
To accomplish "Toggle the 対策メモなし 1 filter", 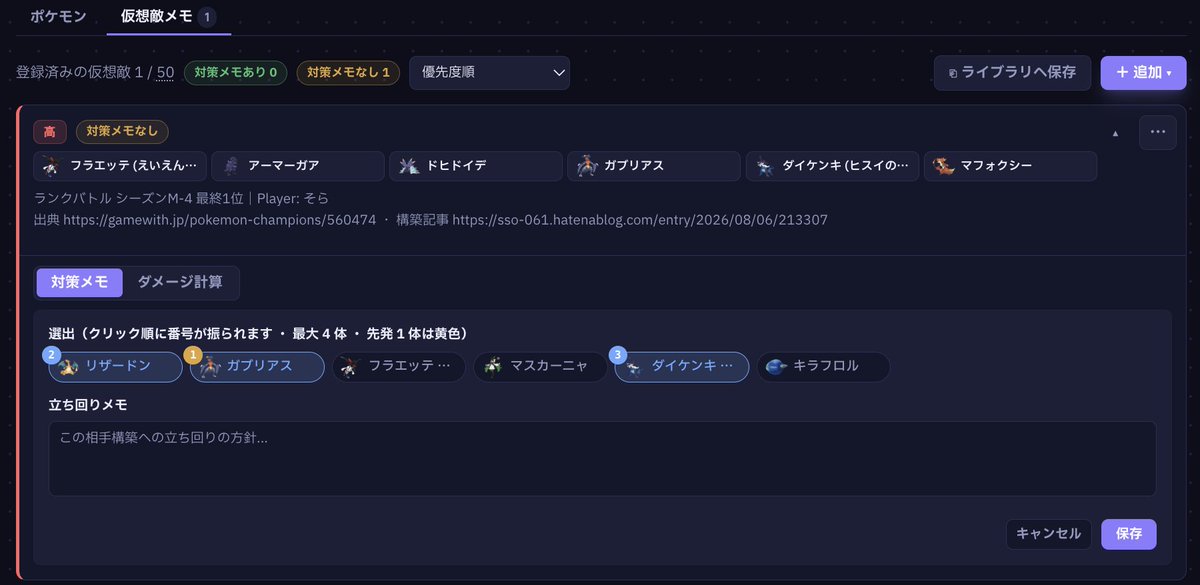I will [x=348, y=73].
